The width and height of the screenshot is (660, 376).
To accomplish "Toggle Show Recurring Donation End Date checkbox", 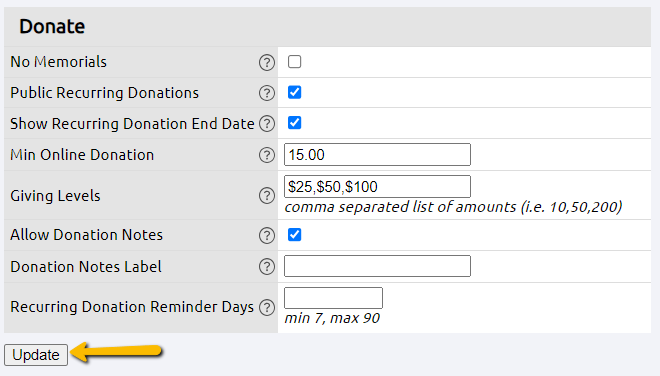I will (x=294, y=123).
